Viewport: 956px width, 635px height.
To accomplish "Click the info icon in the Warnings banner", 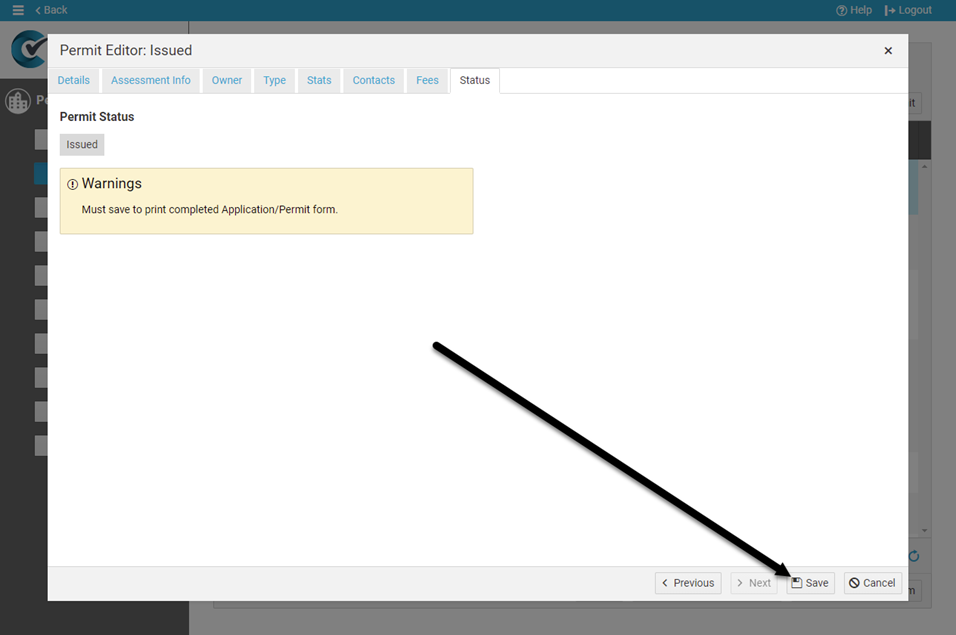I will pos(71,184).
